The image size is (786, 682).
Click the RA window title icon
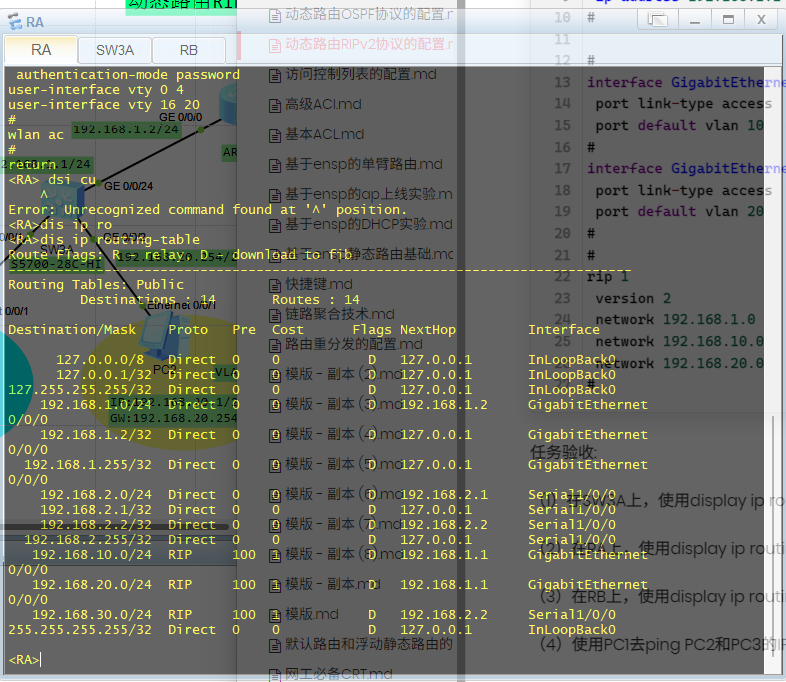(x=15, y=22)
